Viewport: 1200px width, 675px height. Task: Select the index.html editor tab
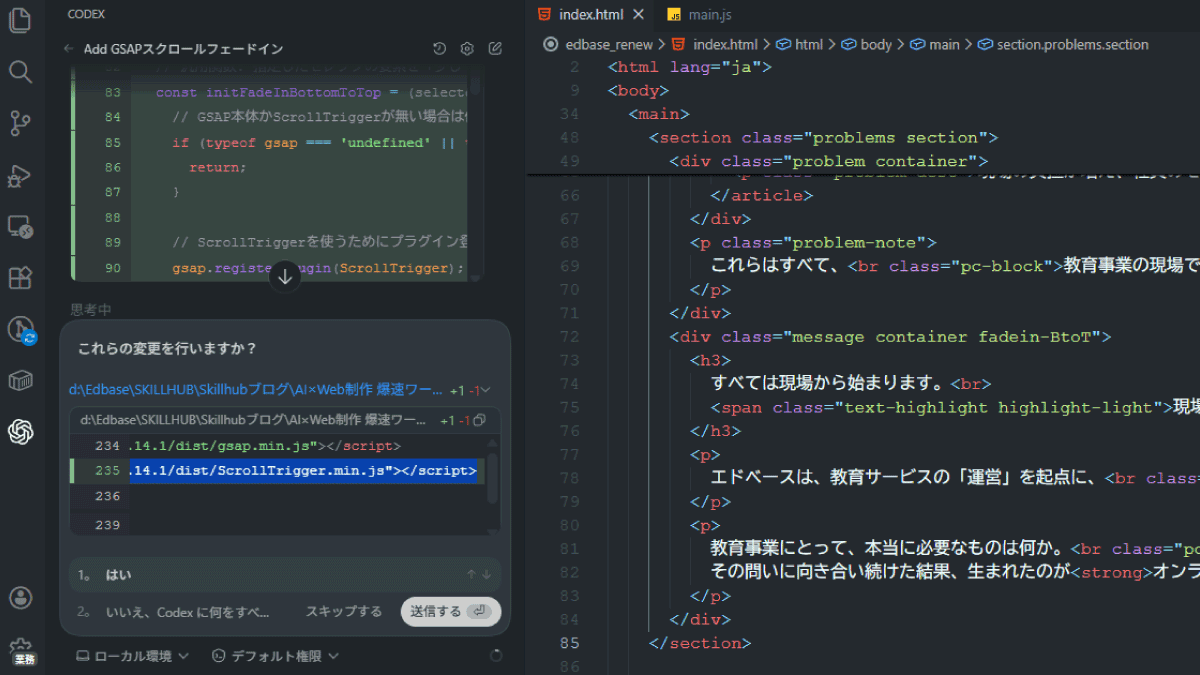point(588,15)
